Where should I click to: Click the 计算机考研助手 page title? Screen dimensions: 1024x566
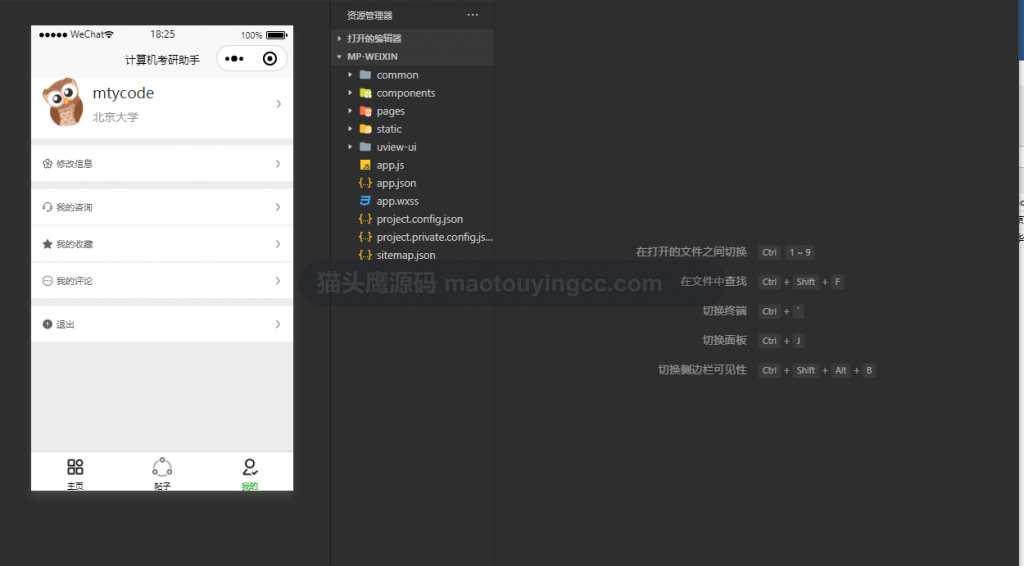click(163, 60)
